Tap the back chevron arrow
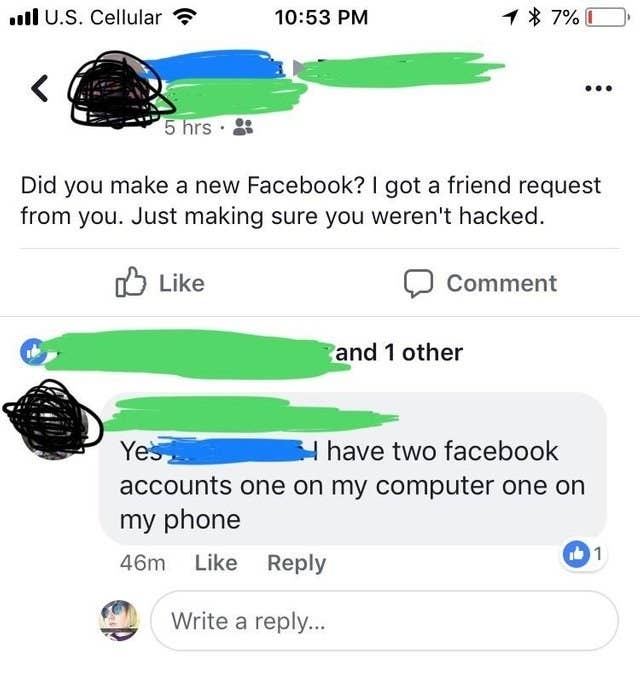Image resolution: width=640 pixels, height=677 pixels. tap(40, 88)
